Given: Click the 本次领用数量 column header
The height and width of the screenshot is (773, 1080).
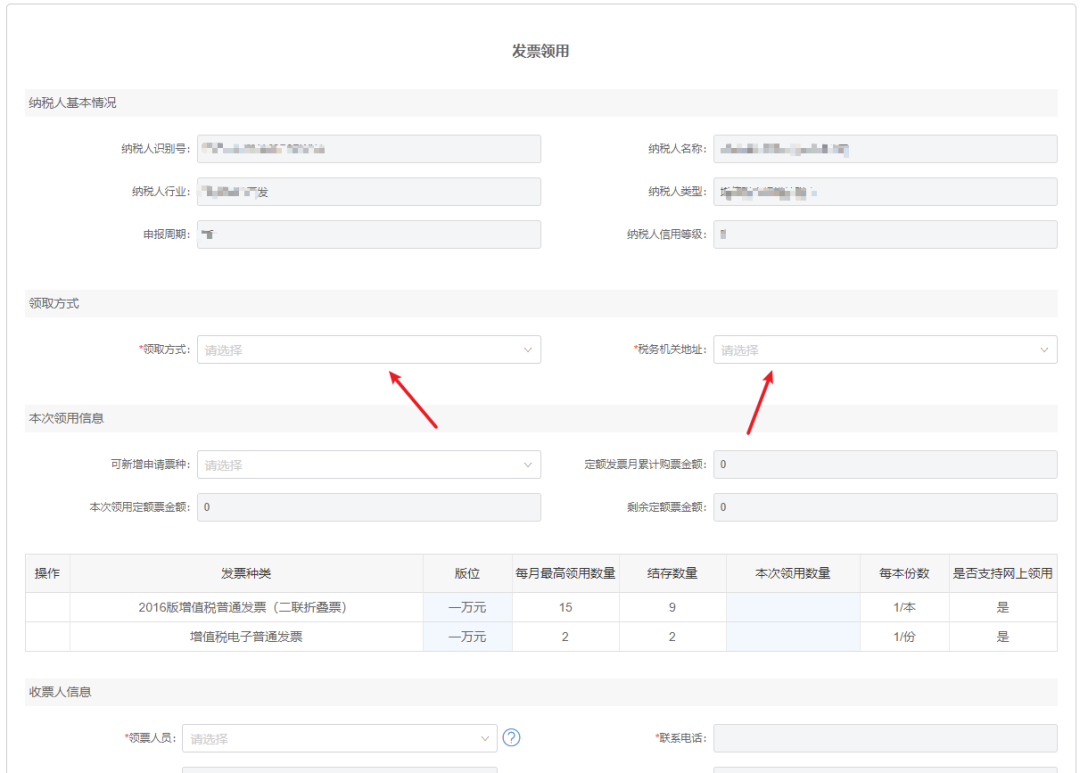Looking at the screenshot, I should click(x=793, y=574).
